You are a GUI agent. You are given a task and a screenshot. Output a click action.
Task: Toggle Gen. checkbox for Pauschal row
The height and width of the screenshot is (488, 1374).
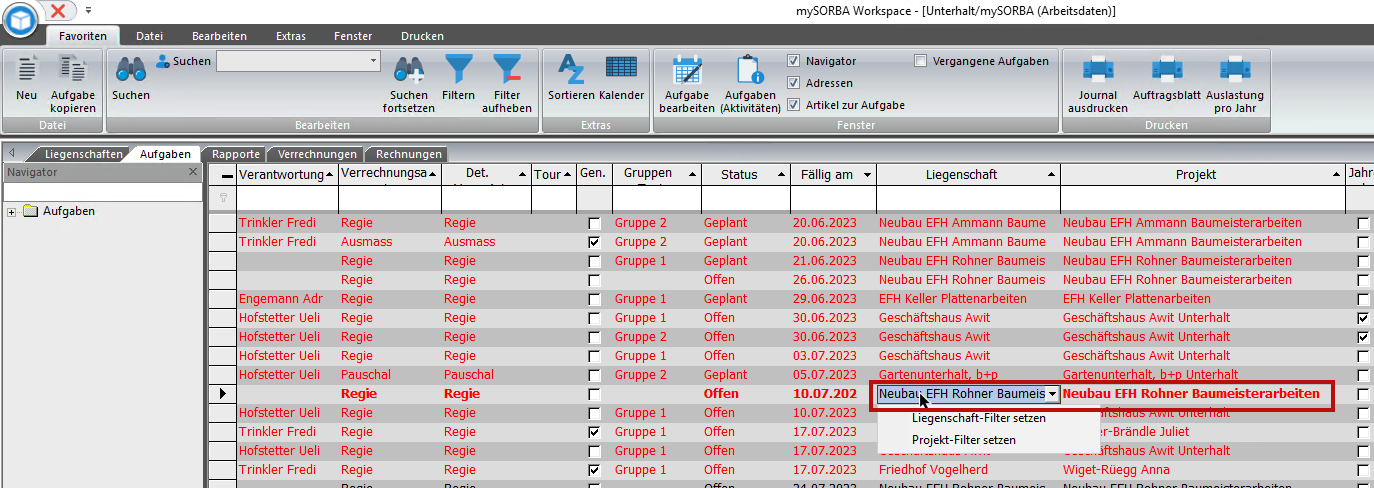(x=595, y=375)
